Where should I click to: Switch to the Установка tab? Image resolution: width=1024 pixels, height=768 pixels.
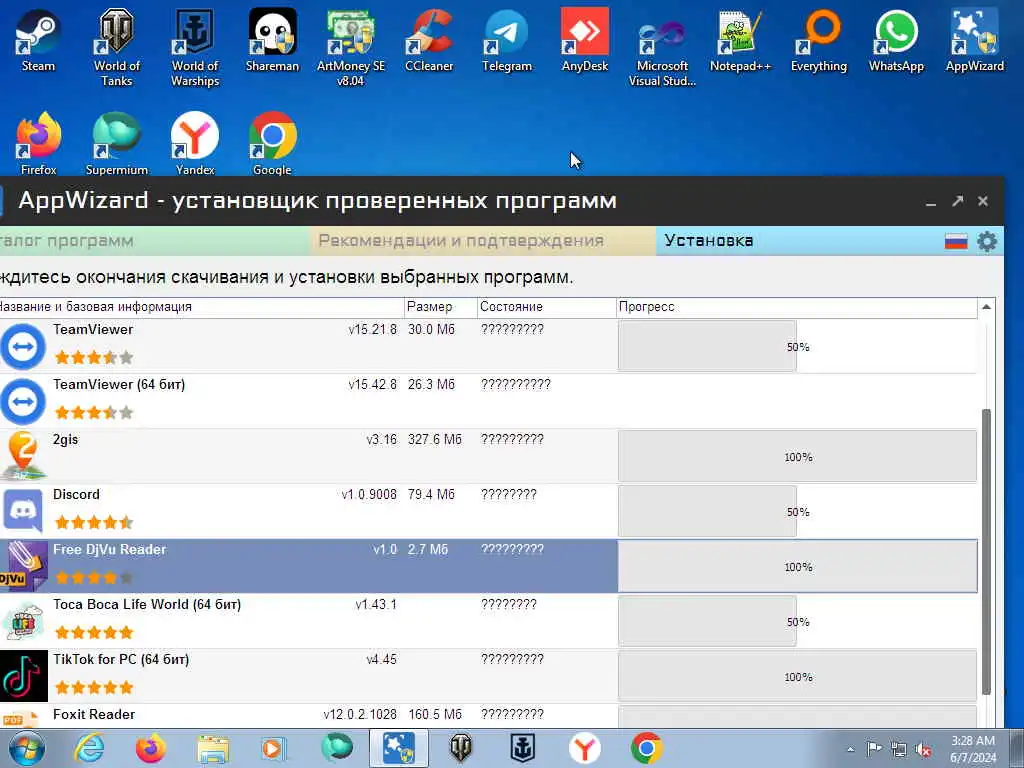(x=709, y=240)
